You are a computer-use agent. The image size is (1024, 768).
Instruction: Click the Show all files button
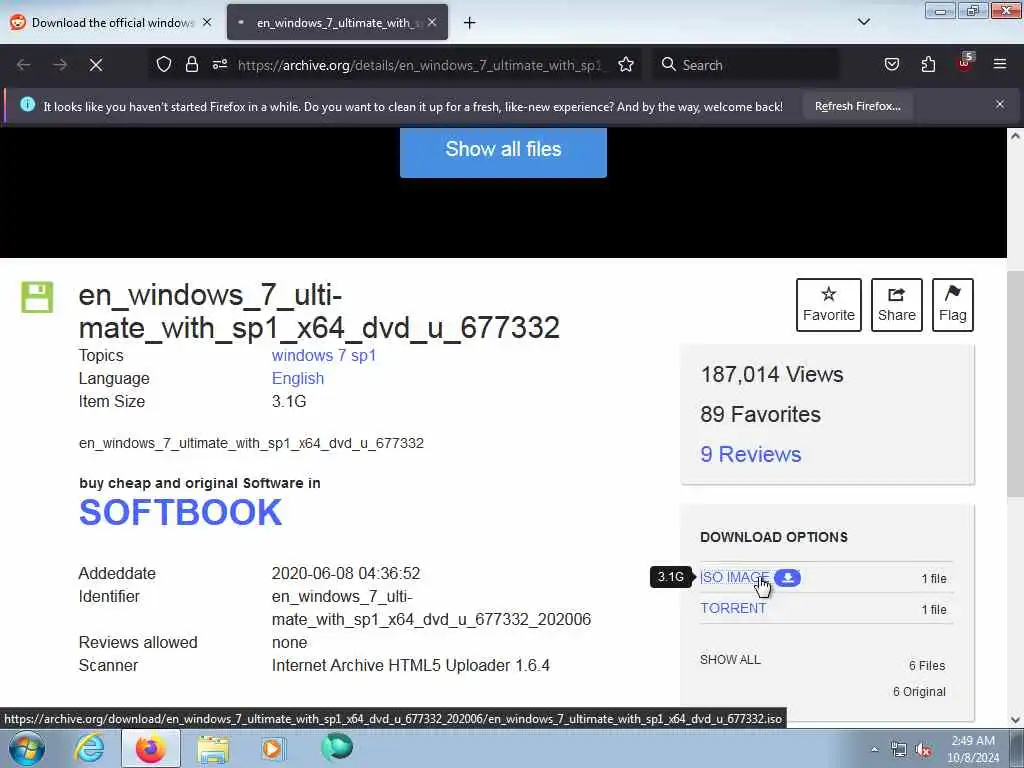coord(503,152)
